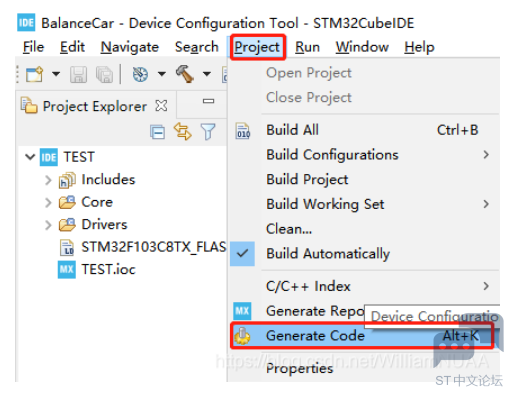Minimize the Project Explorer panel

209,101
